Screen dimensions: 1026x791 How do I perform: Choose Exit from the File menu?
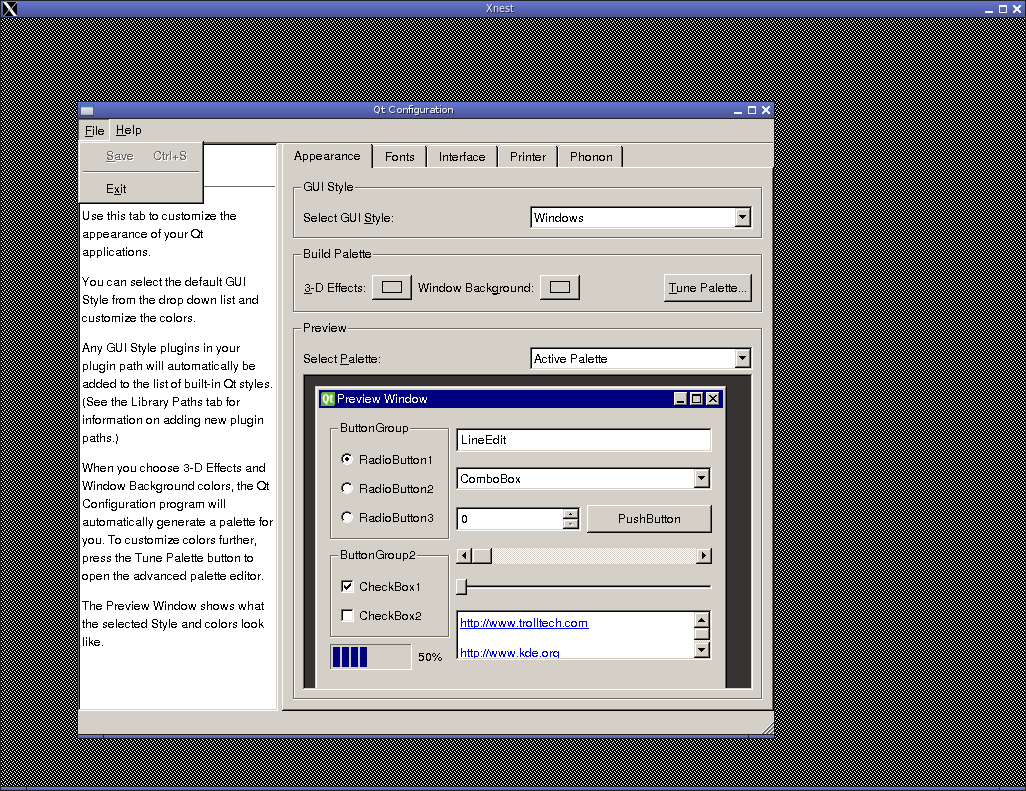(x=116, y=189)
